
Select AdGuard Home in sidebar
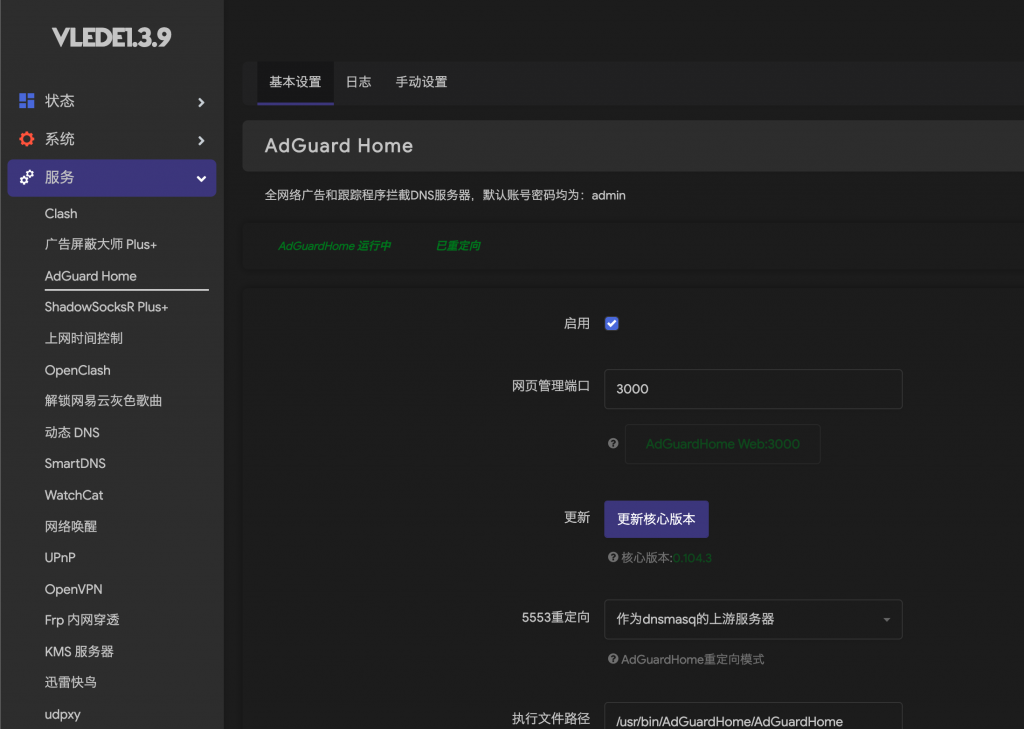click(x=91, y=276)
